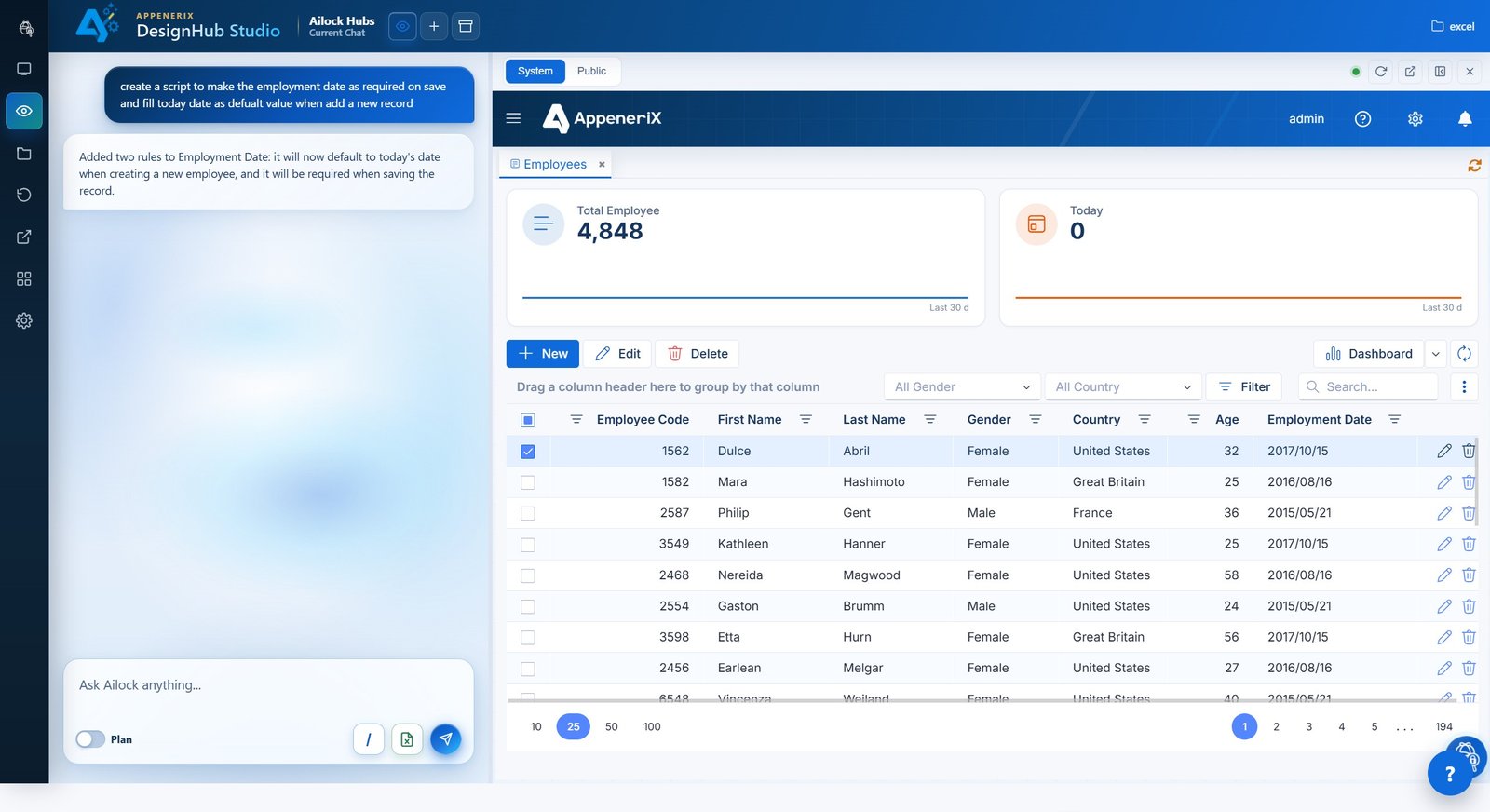This screenshot has width=1490, height=812.
Task: Click the eye icon beside Ailock Hubs
Action: click(x=402, y=26)
